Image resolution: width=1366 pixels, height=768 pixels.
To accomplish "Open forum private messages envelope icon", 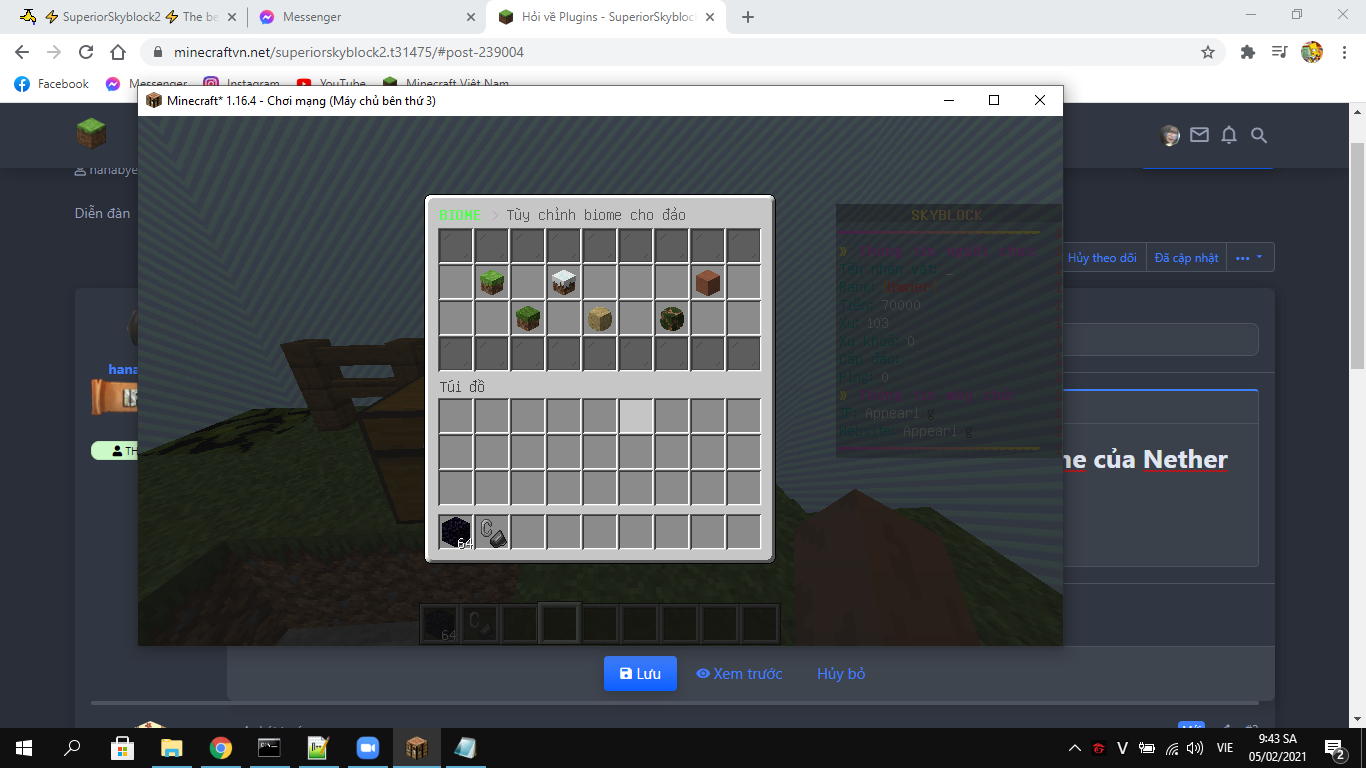I will click(x=1199, y=135).
